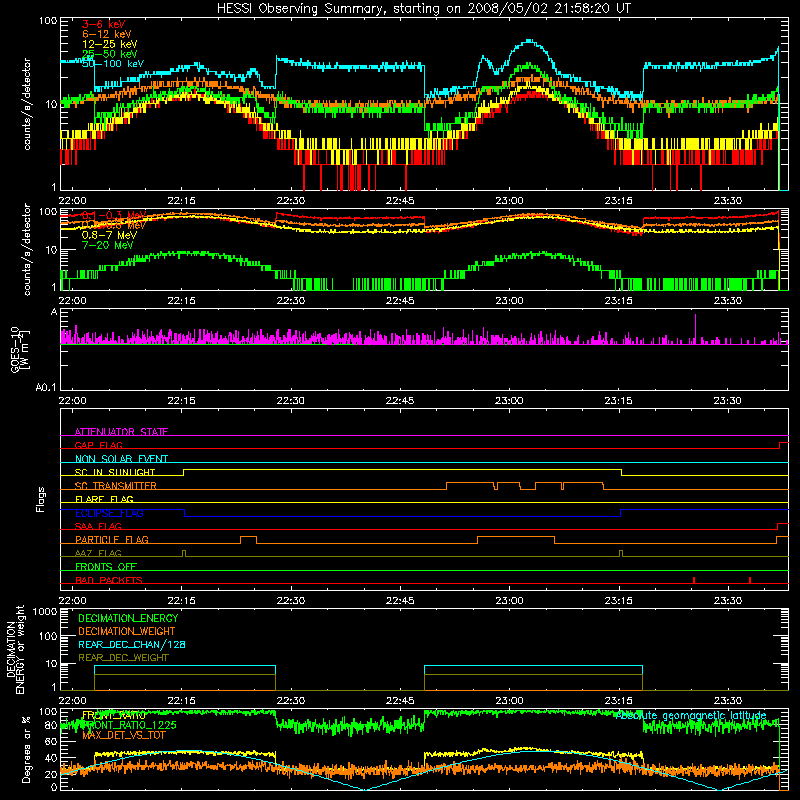The width and height of the screenshot is (800, 800).
Task: Select the GAP_FLAG label
Action: [x=98, y=445]
